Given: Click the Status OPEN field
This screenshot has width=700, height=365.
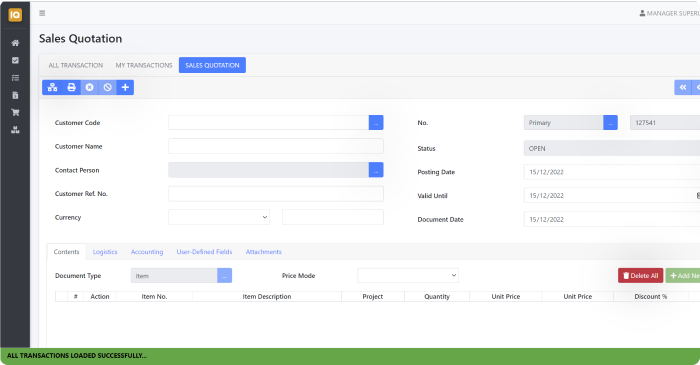Looking at the screenshot, I should coord(612,149).
